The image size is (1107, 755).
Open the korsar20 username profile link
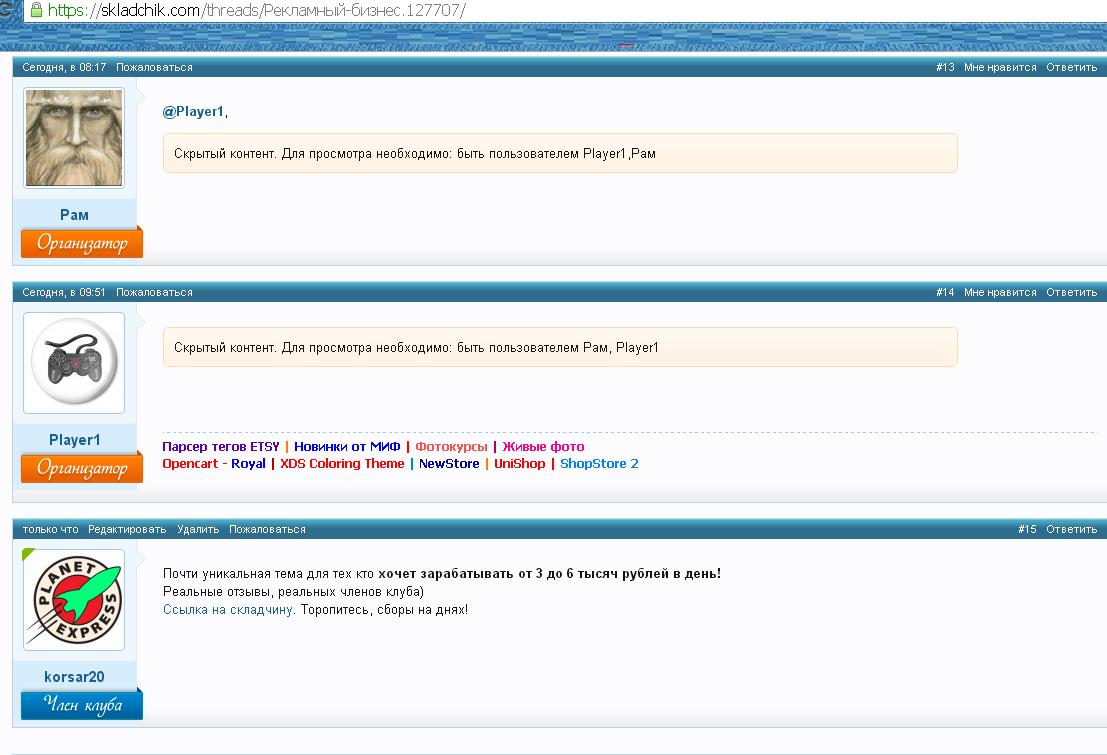[74, 677]
